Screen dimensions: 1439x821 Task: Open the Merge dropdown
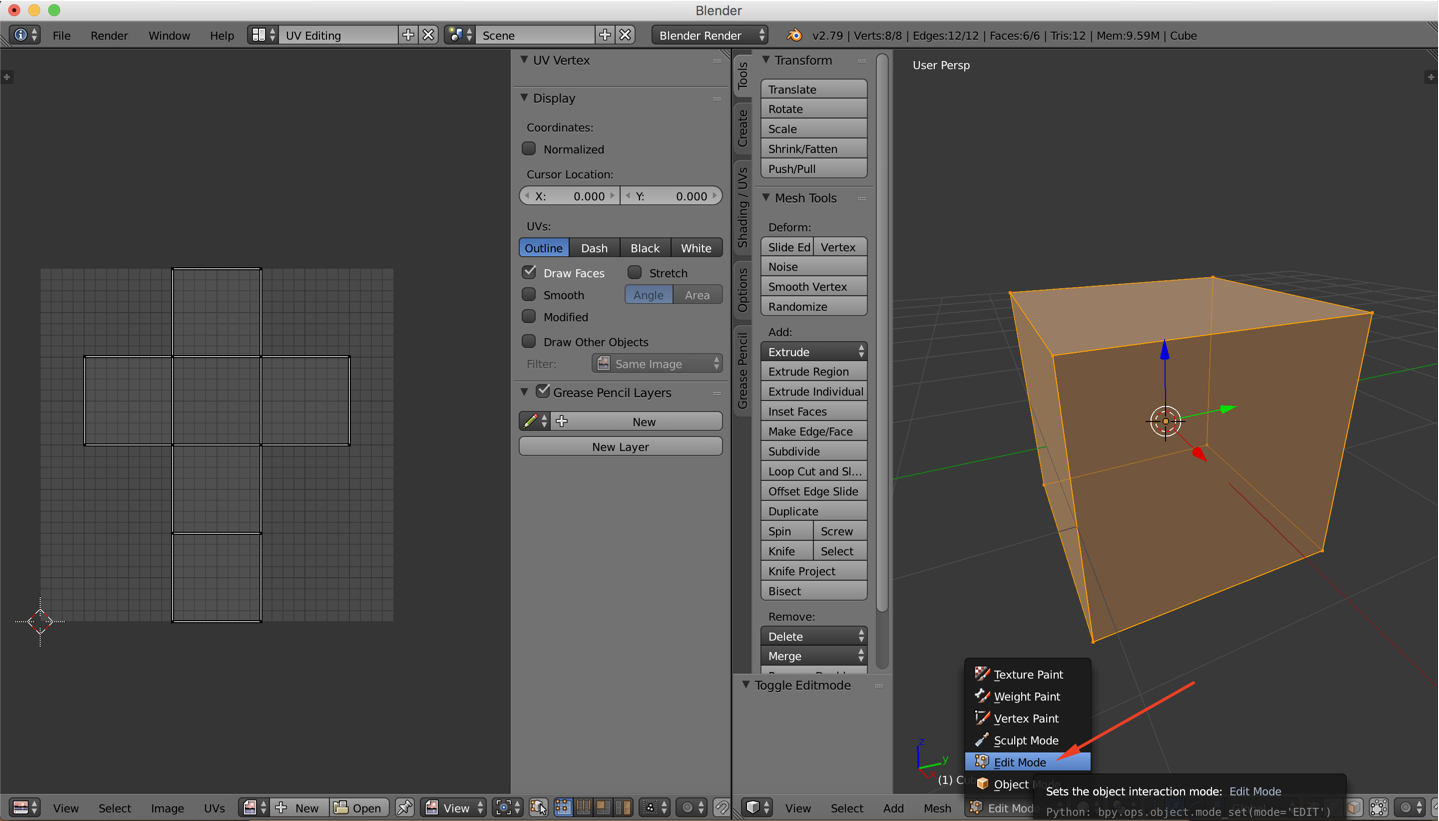814,656
